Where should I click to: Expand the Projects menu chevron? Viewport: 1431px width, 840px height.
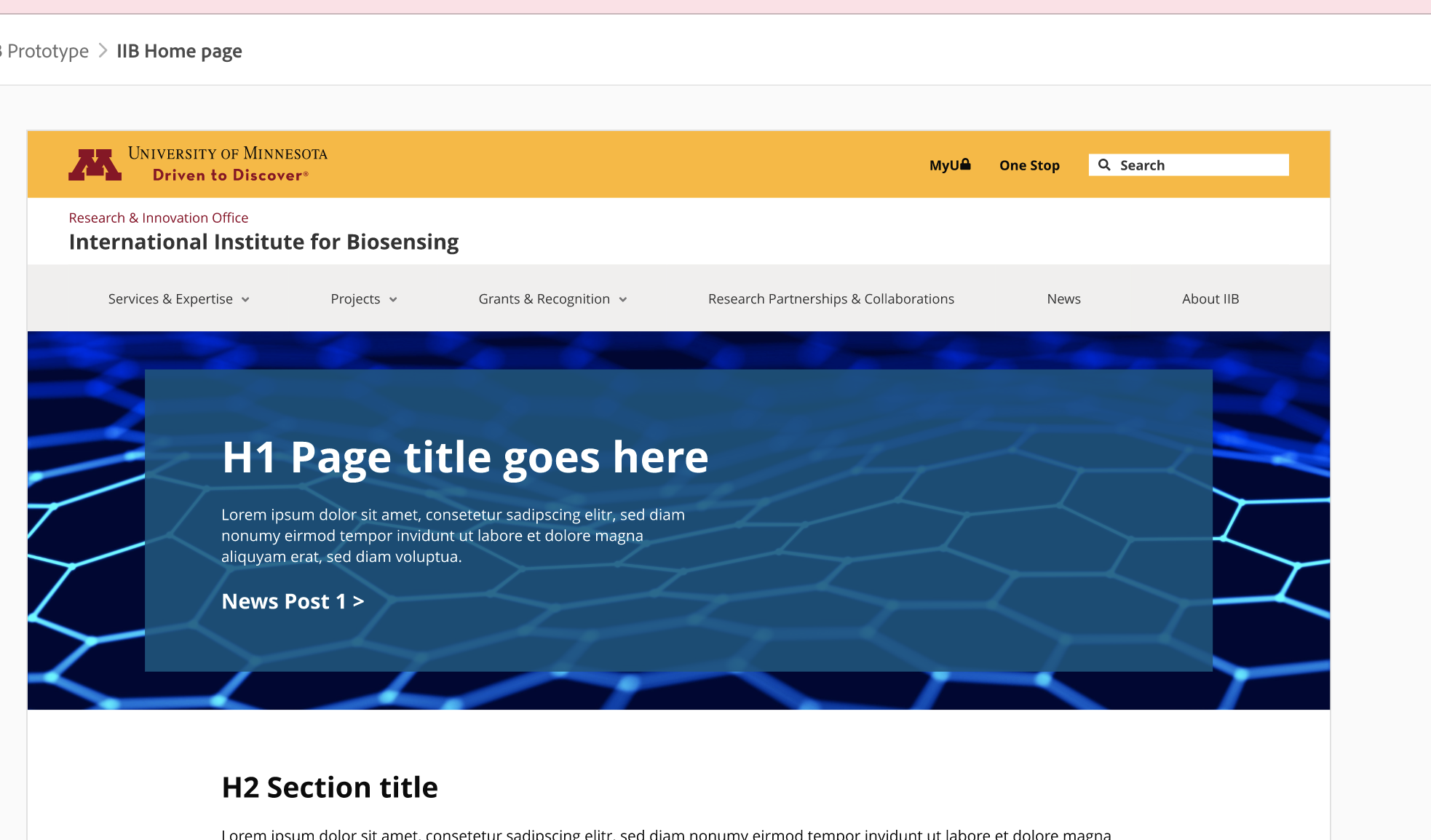(x=393, y=300)
